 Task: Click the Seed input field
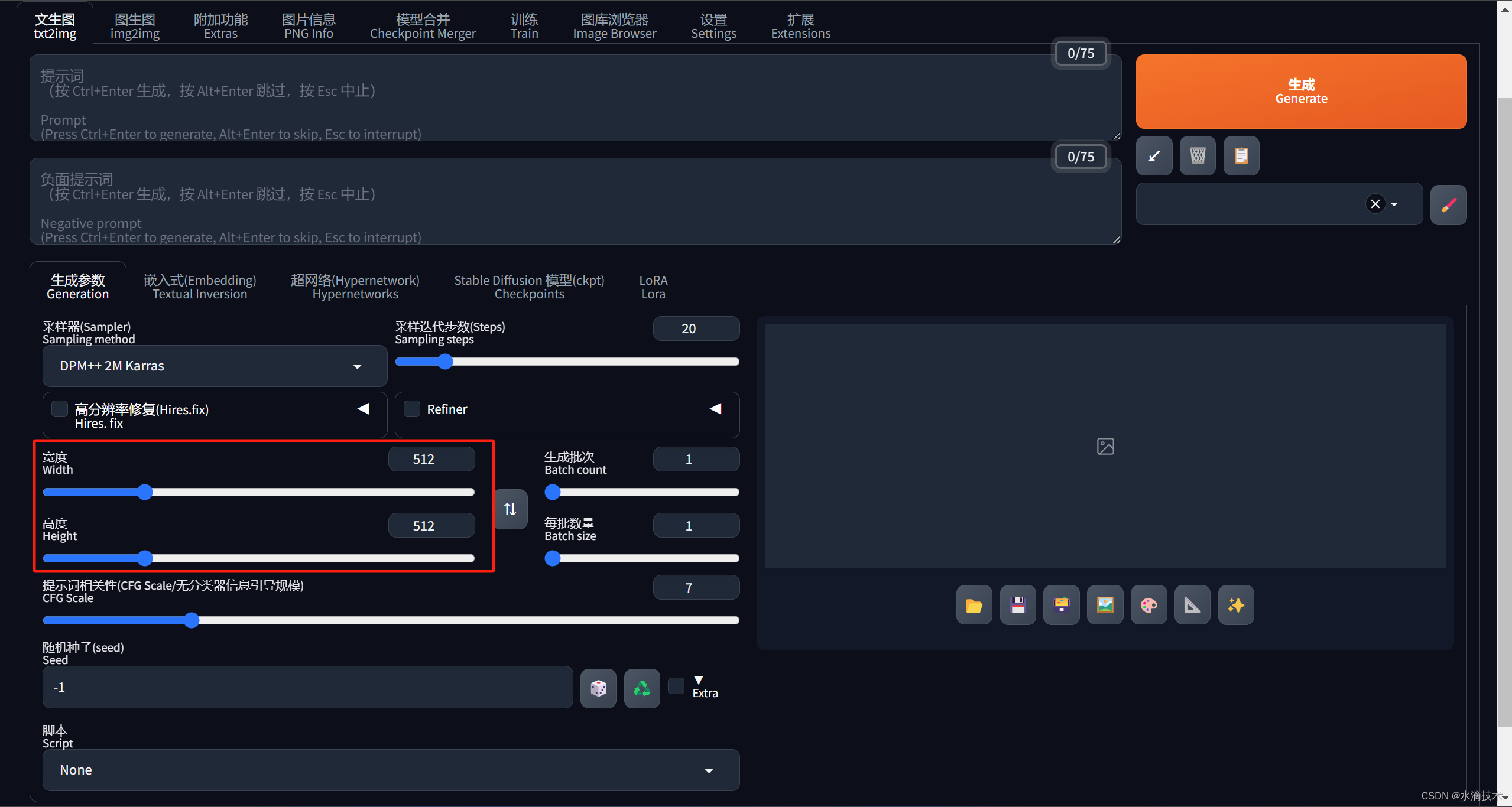[x=307, y=688]
